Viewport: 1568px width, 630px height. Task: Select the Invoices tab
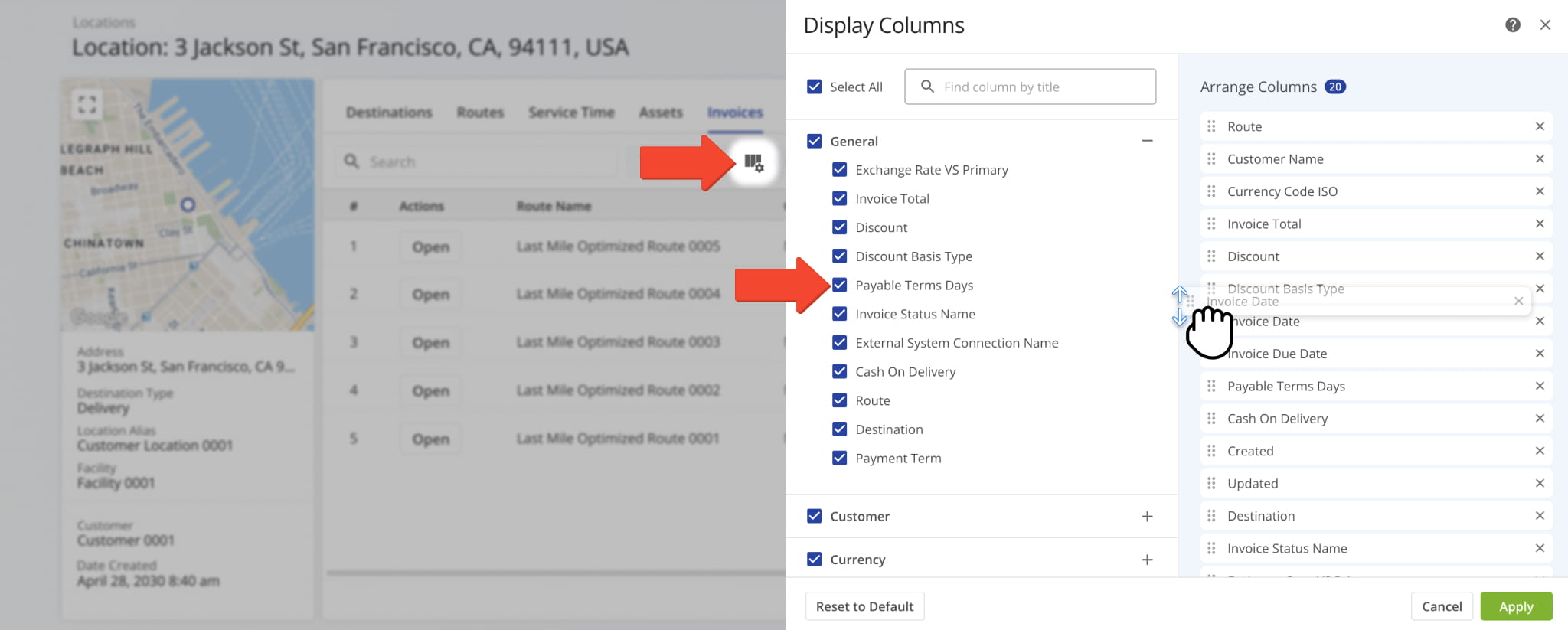tap(735, 113)
